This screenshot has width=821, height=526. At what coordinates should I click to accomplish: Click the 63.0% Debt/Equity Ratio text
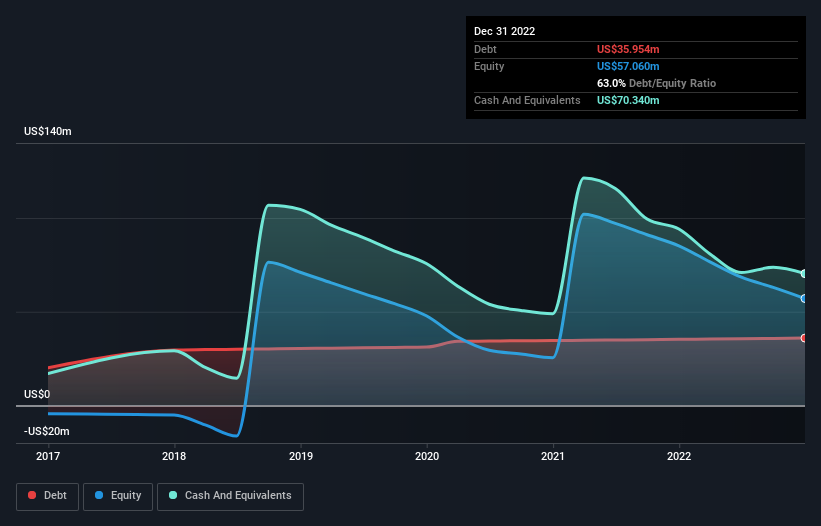657,83
